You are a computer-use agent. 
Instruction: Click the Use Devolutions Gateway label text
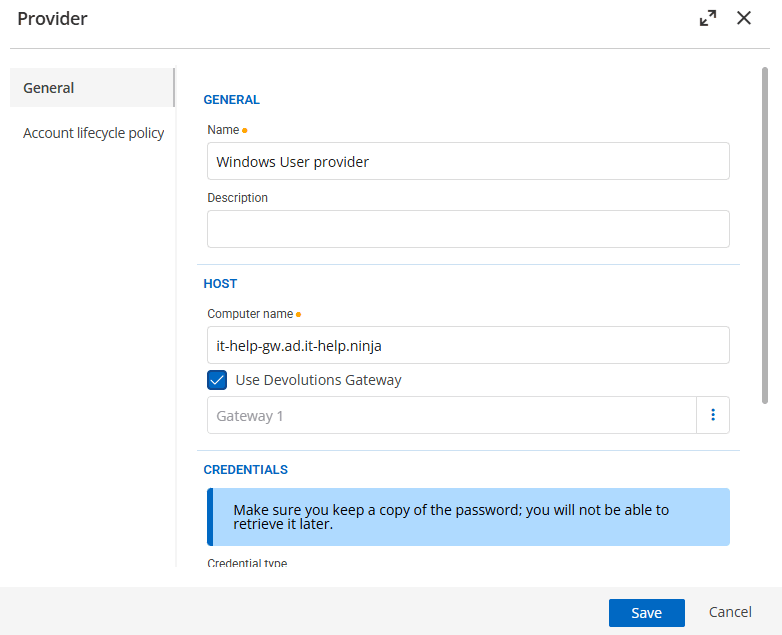pyautogui.click(x=318, y=380)
